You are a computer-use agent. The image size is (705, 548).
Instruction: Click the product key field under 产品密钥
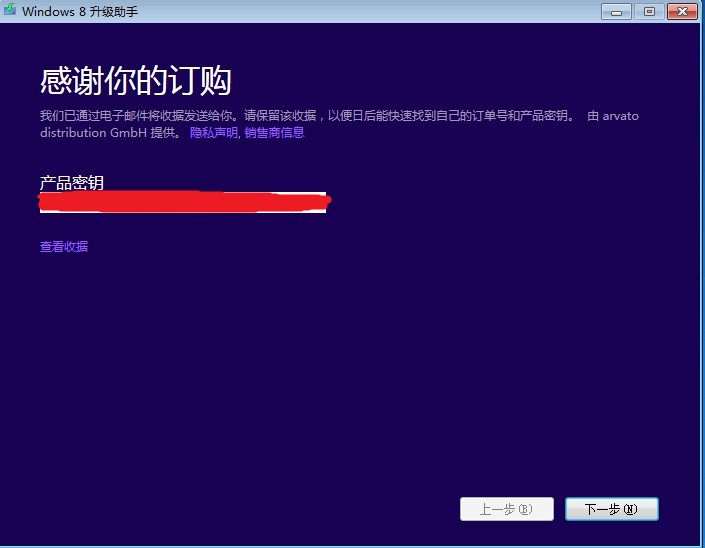[x=183, y=202]
